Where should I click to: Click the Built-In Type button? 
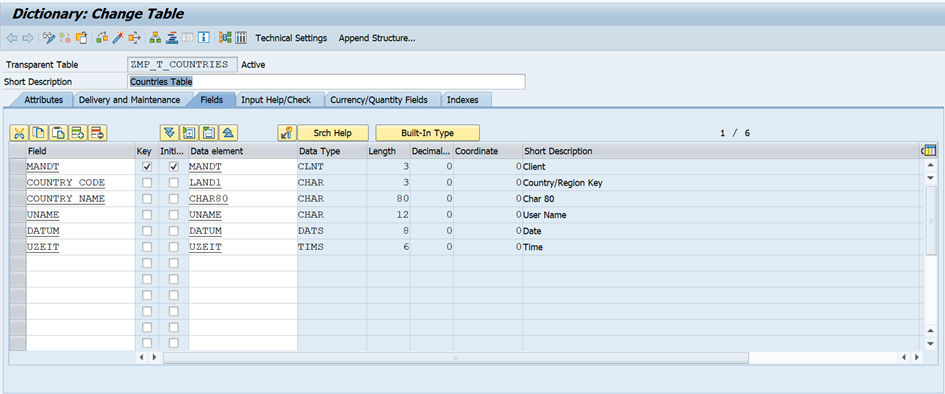pyautogui.click(x=427, y=133)
